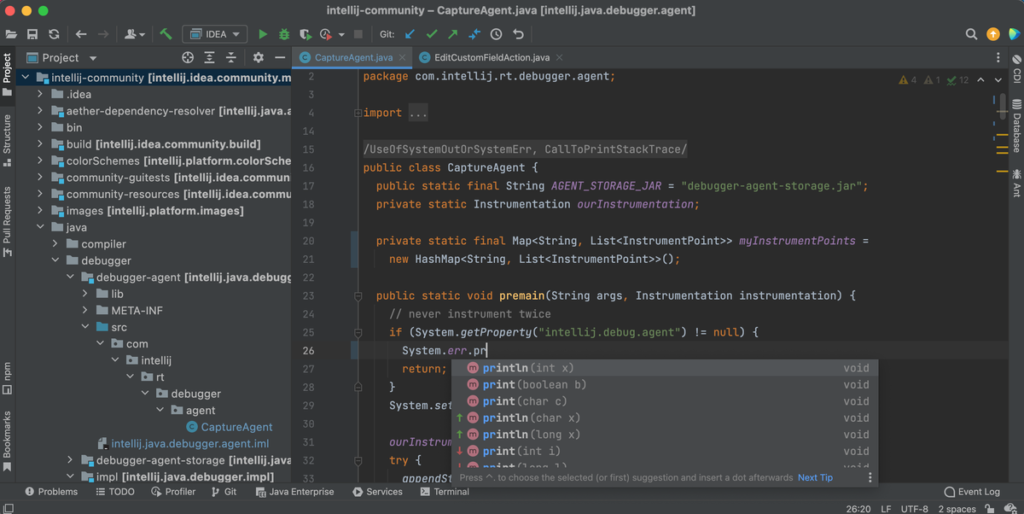The height and width of the screenshot is (514, 1024).
Task: Select the CaptureAgent.java tab
Action: pyautogui.click(x=353, y=57)
